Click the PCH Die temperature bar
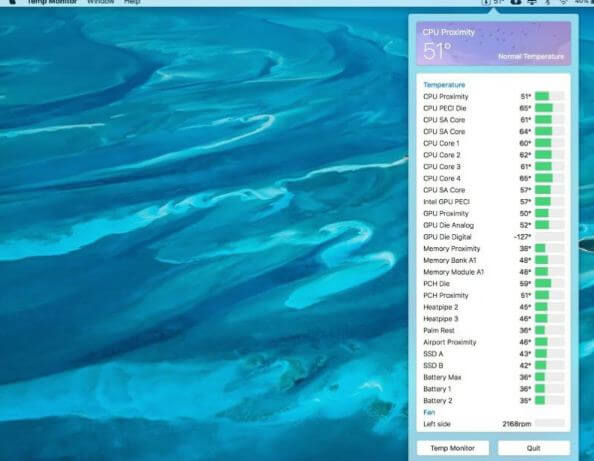Image resolution: width=594 pixels, height=461 pixels. 549,283
